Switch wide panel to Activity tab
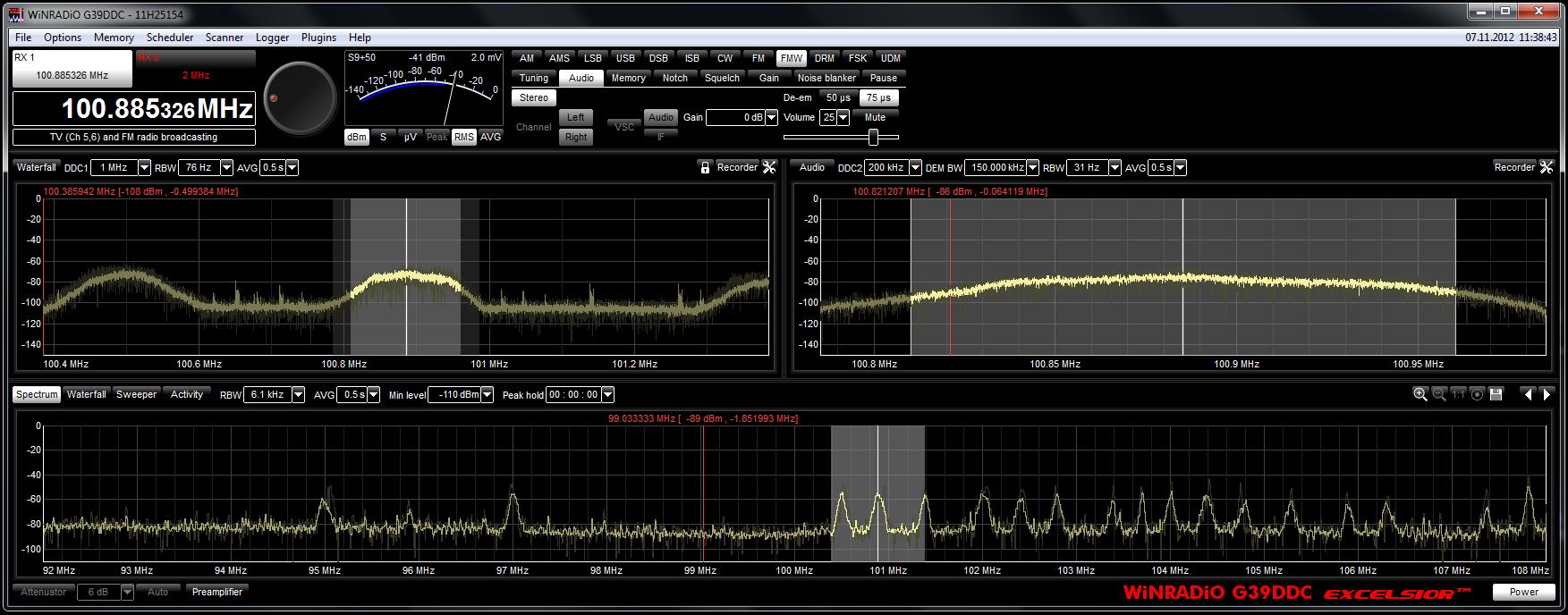The width and height of the screenshot is (1568, 615). pyautogui.click(x=187, y=394)
